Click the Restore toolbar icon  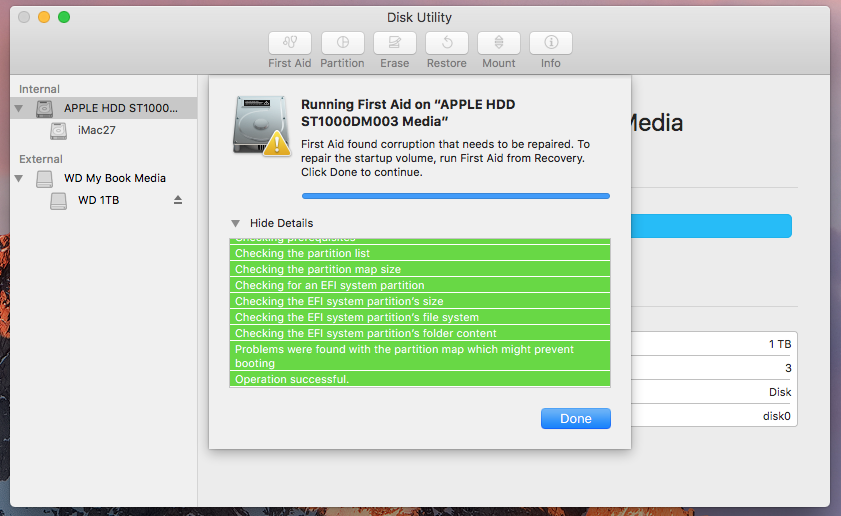point(447,43)
